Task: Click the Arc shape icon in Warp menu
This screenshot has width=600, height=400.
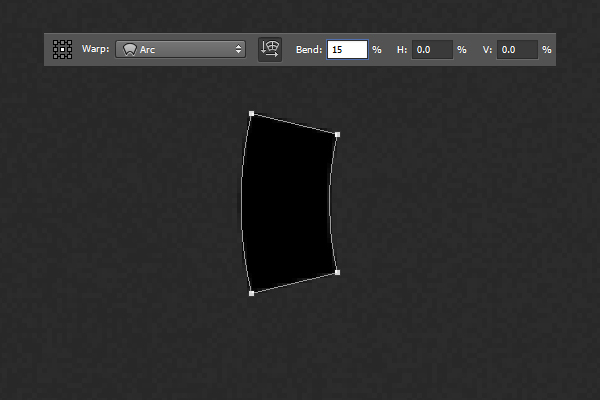Action: [129, 49]
